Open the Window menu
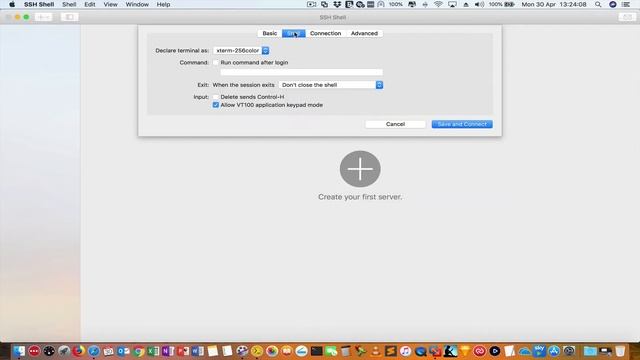Image resolution: width=640 pixels, height=360 pixels. [x=137, y=4]
